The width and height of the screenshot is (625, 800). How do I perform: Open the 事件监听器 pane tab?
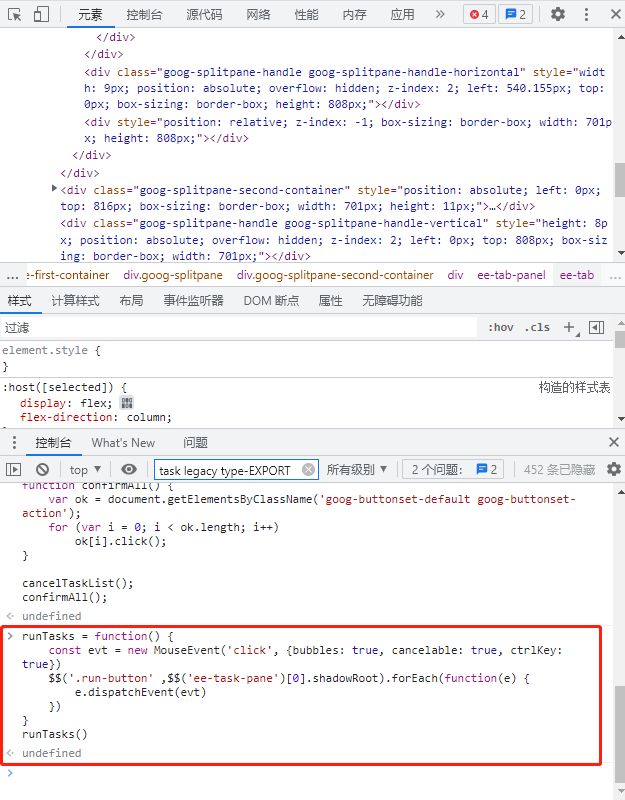click(193, 301)
